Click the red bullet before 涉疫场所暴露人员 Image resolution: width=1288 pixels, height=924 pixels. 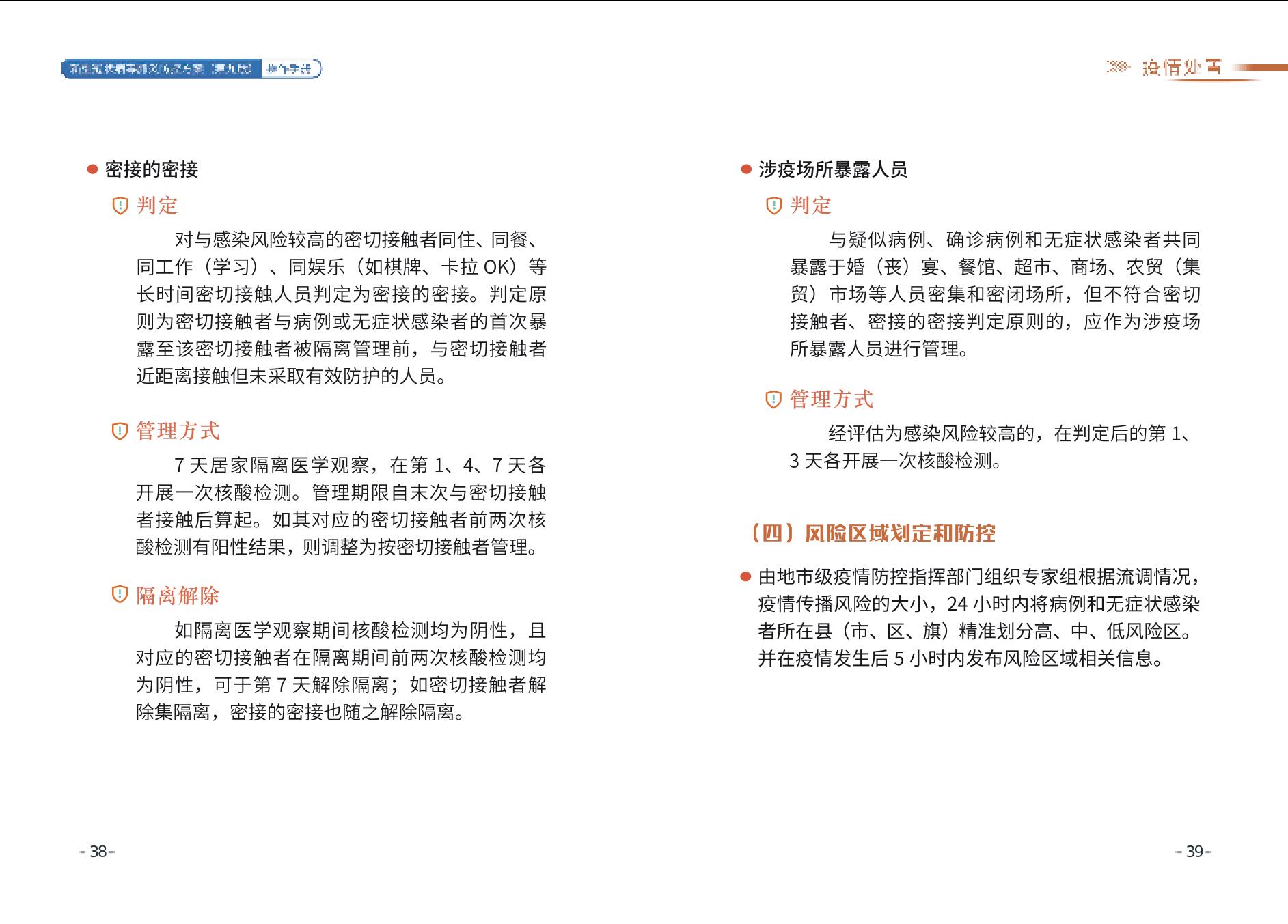coord(746,169)
